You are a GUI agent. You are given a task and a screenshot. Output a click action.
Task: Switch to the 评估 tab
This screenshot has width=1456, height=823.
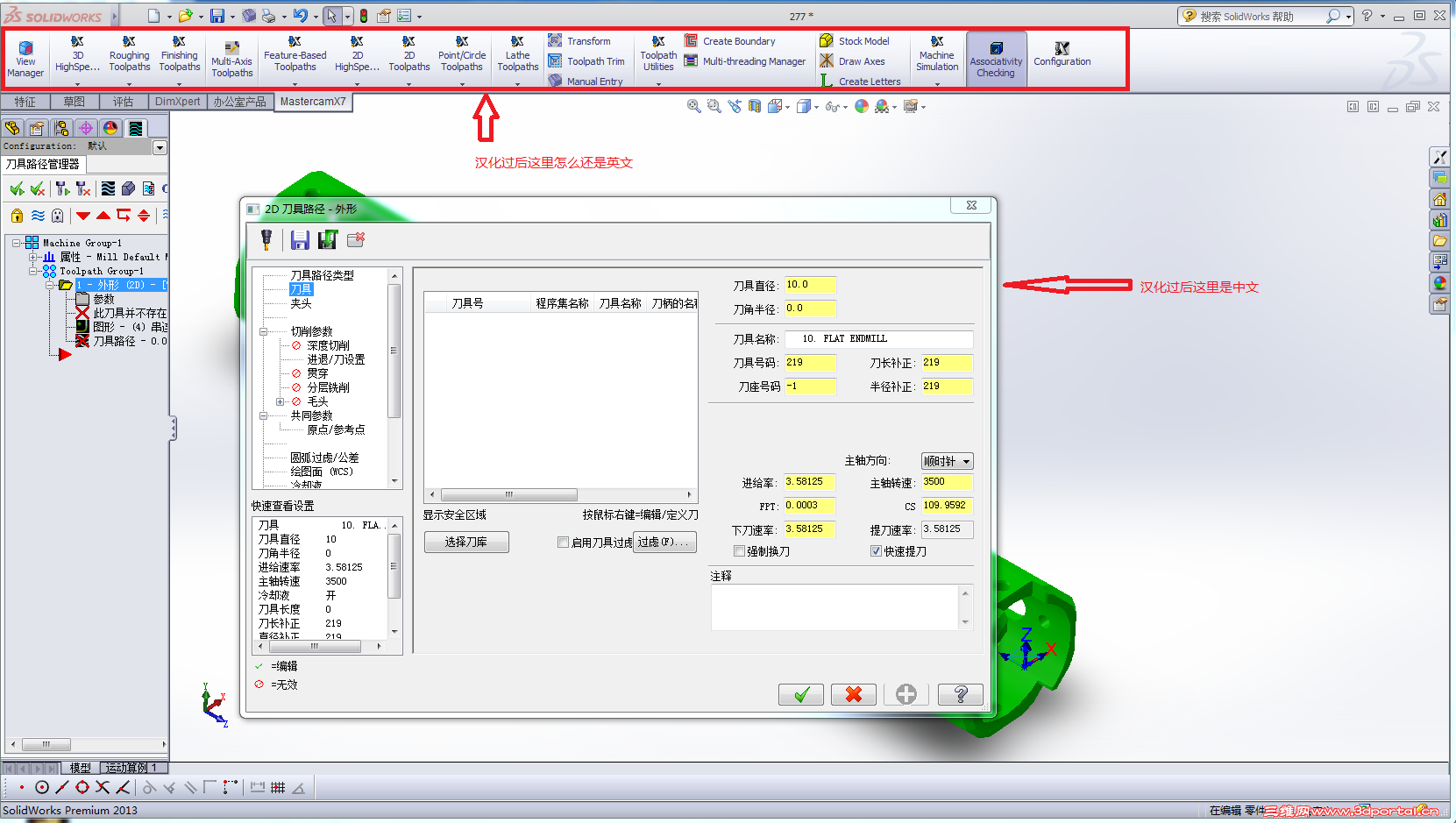(x=124, y=102)
